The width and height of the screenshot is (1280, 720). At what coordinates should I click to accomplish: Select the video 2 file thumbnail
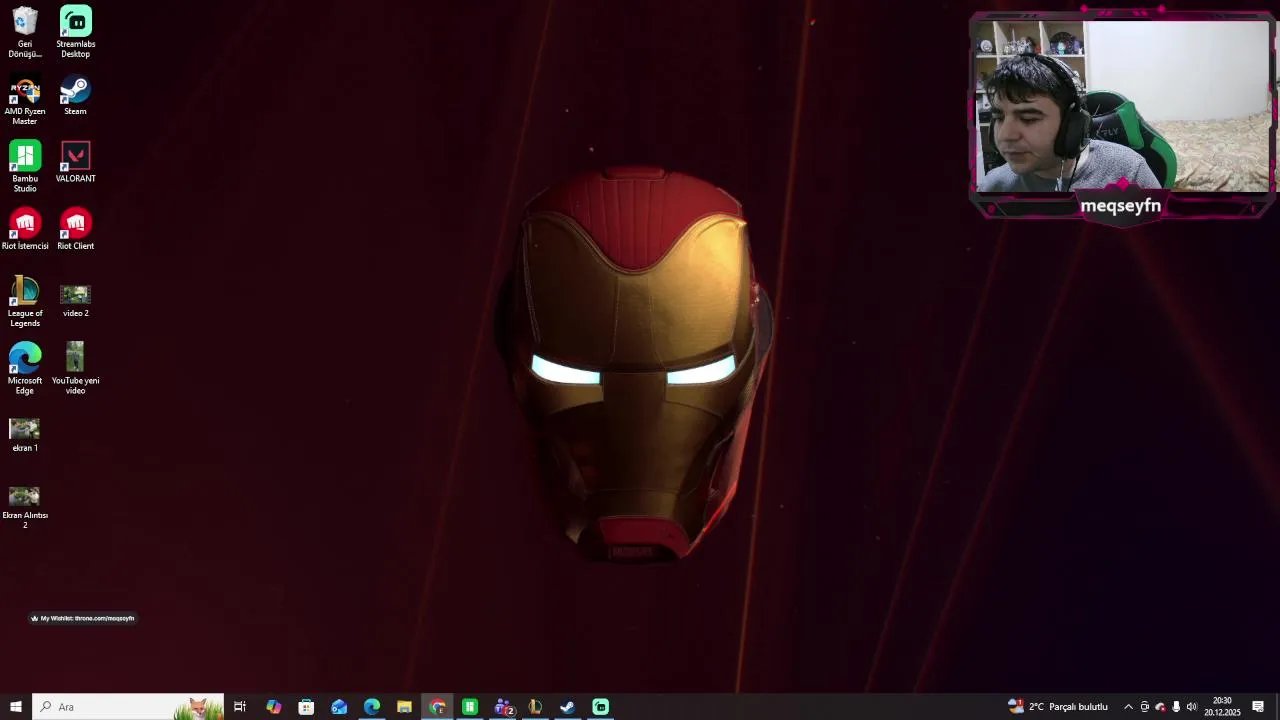coord(76,299)
